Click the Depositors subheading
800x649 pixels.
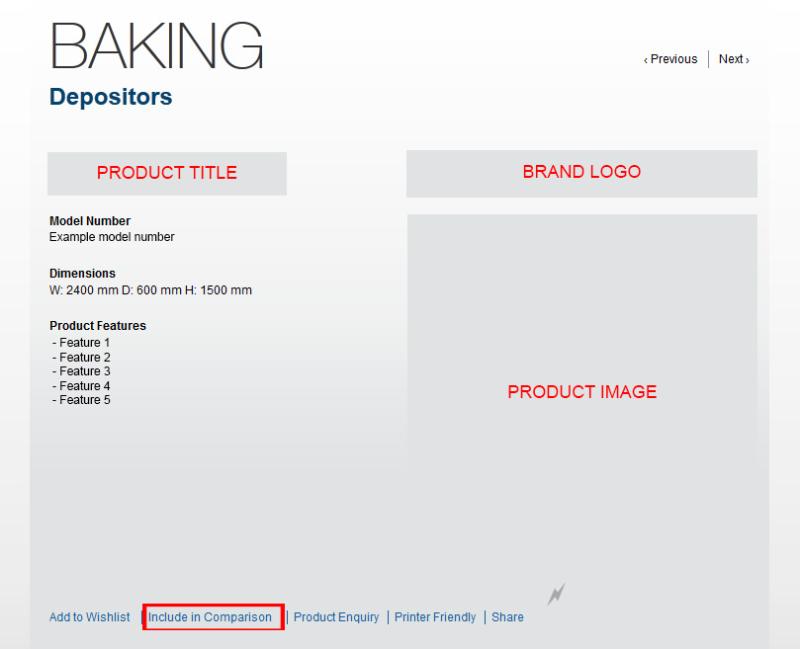point(110,97)
